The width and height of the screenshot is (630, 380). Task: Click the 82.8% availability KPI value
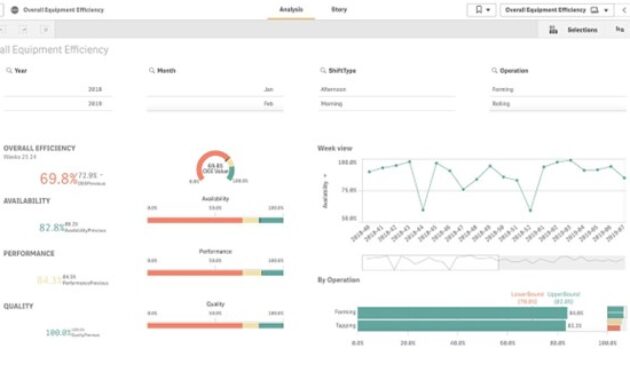51,228
